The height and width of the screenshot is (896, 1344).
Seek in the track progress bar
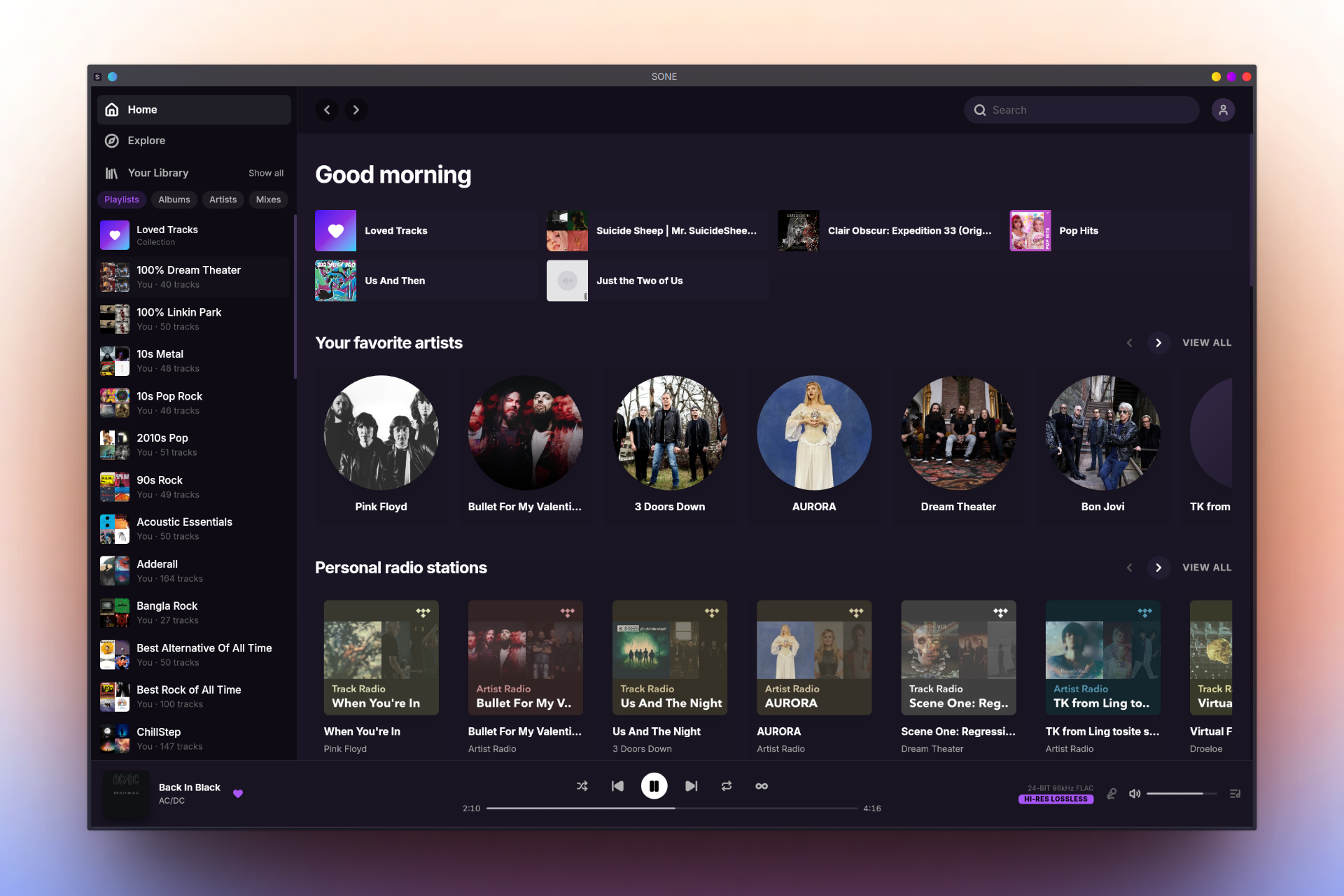click(672, 808)
